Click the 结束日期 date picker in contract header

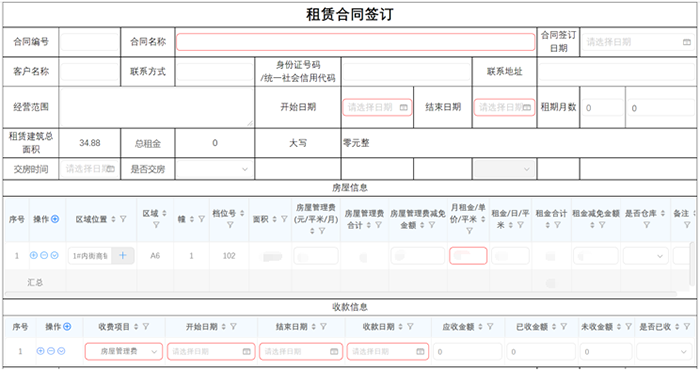pyautogui.click(x=504, y=107)
